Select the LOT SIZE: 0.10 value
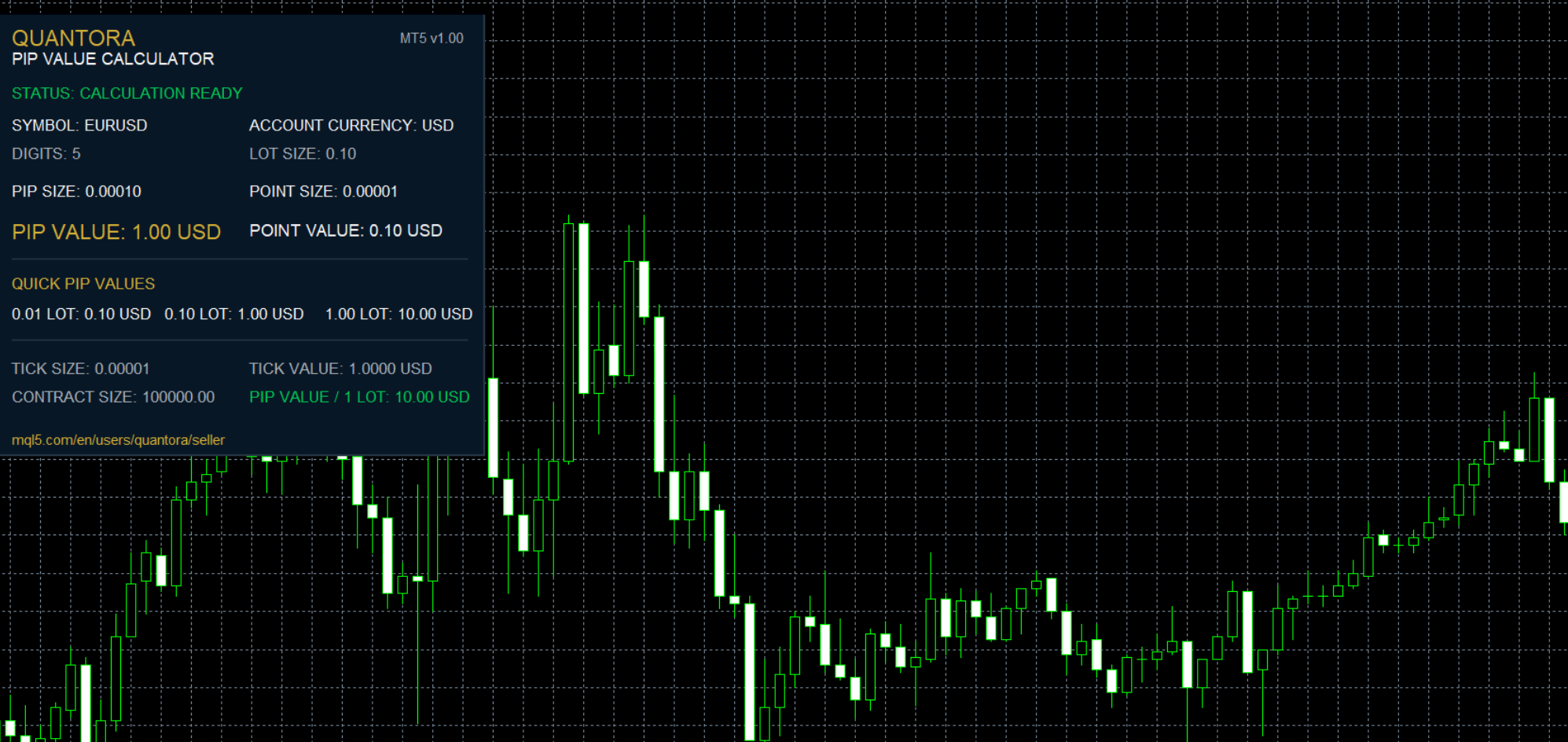The height and width of the screenshot is (742, 1568). (x=303, y=154)
